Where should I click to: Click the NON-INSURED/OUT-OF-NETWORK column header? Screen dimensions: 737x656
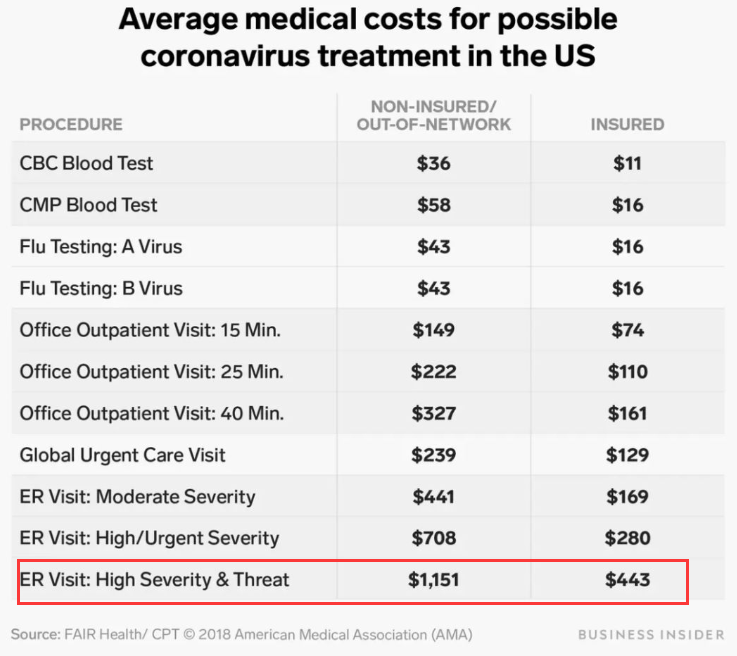click(434, 115)
